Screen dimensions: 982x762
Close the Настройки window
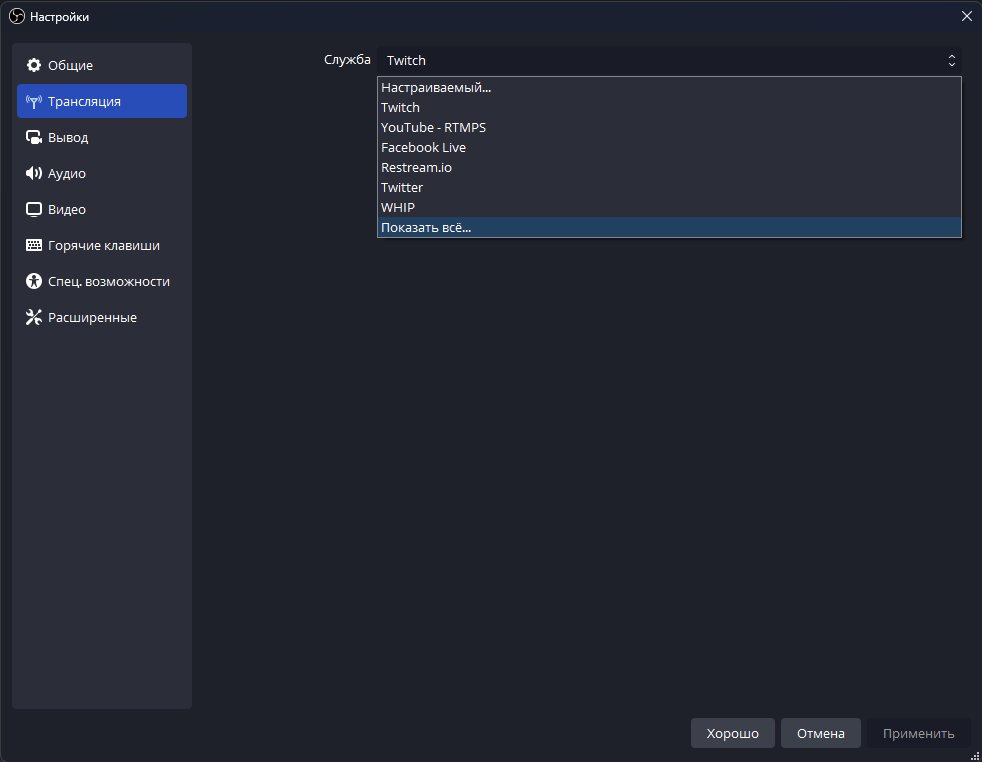(966, 16)
